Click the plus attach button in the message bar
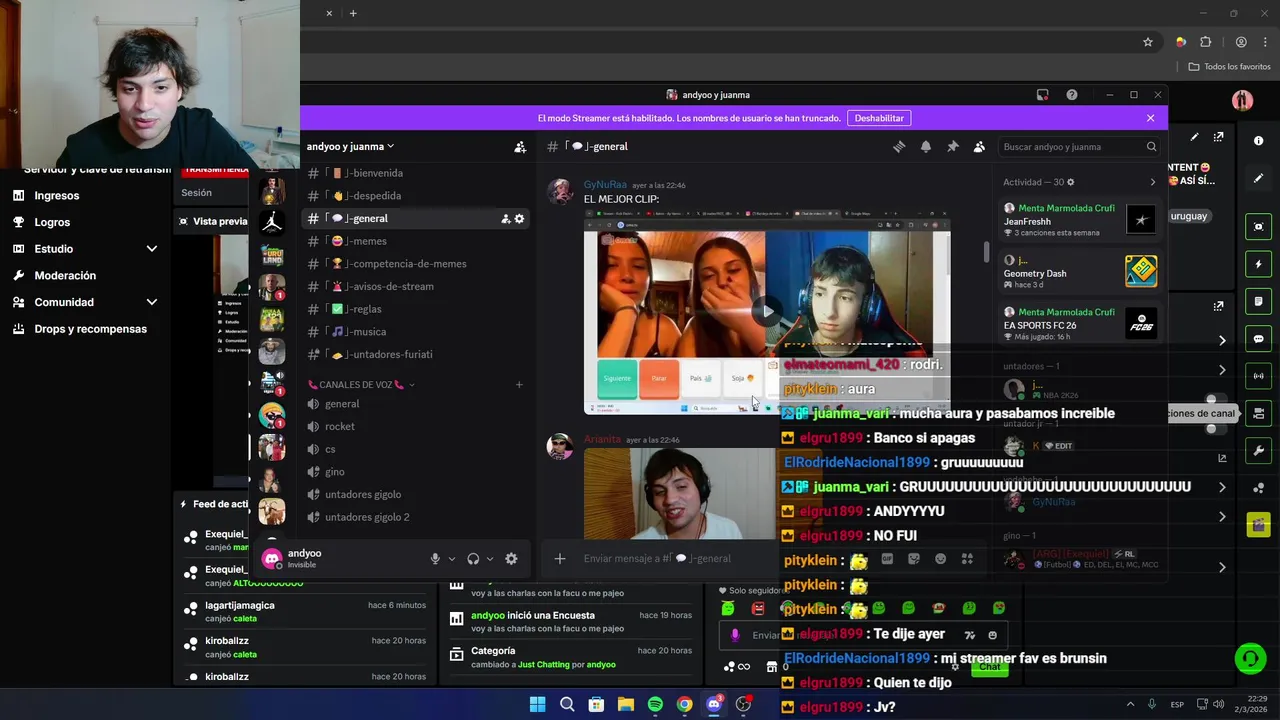1280x720 pixels. (560, 559)
